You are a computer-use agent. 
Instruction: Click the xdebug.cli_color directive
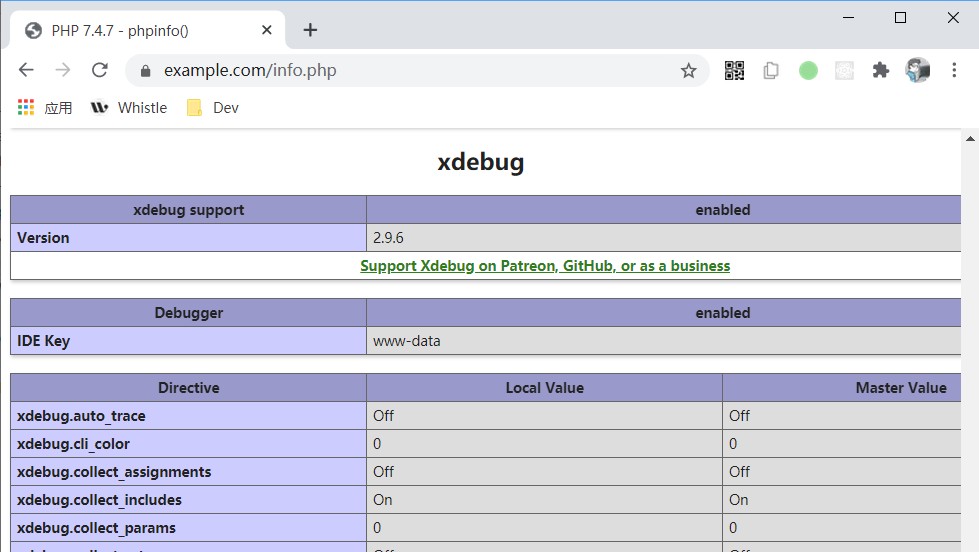[x=73, y=444]
